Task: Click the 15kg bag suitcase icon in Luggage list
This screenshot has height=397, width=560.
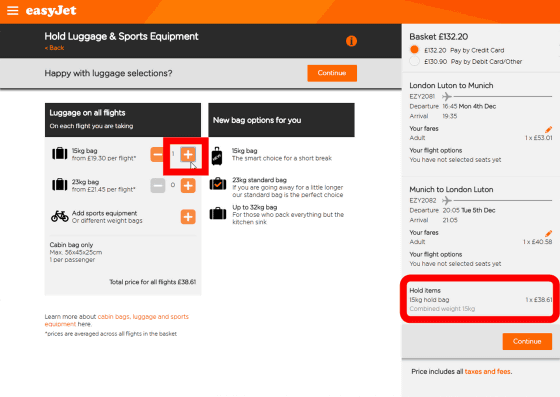Action: point(60,154)
